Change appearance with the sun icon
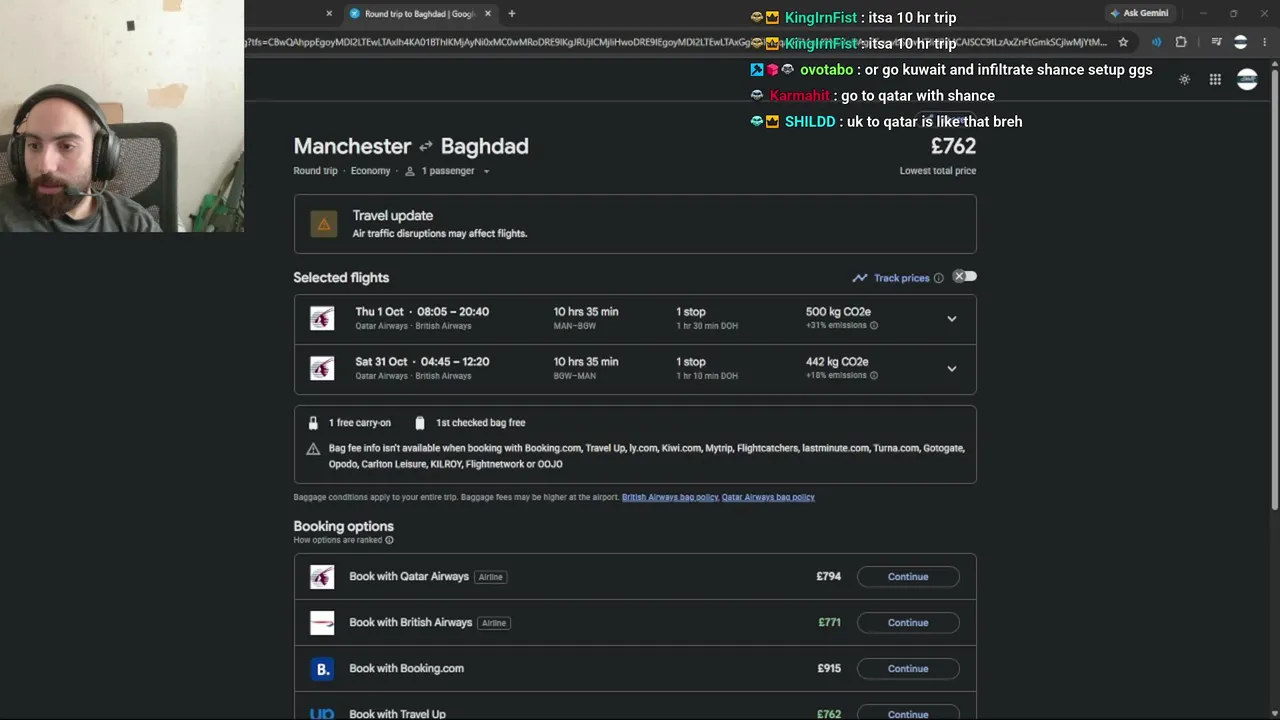 pos(1184,80)
